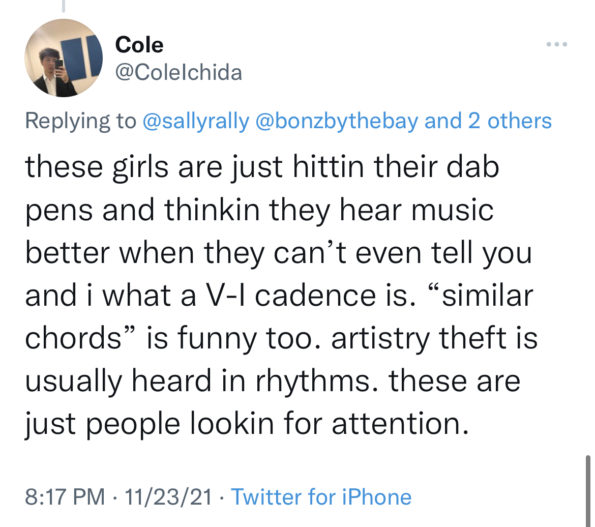View Cole's circular profile photo
This screenshot has height=527, width=595.
coord(63,58)
